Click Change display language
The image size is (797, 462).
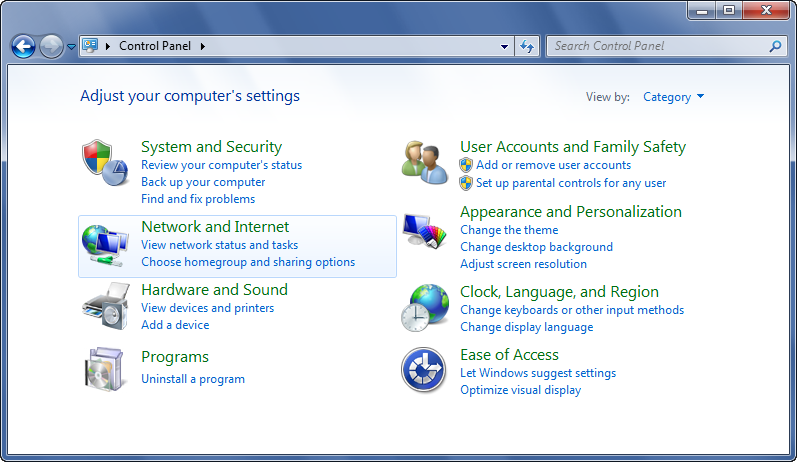coord(527,327)
